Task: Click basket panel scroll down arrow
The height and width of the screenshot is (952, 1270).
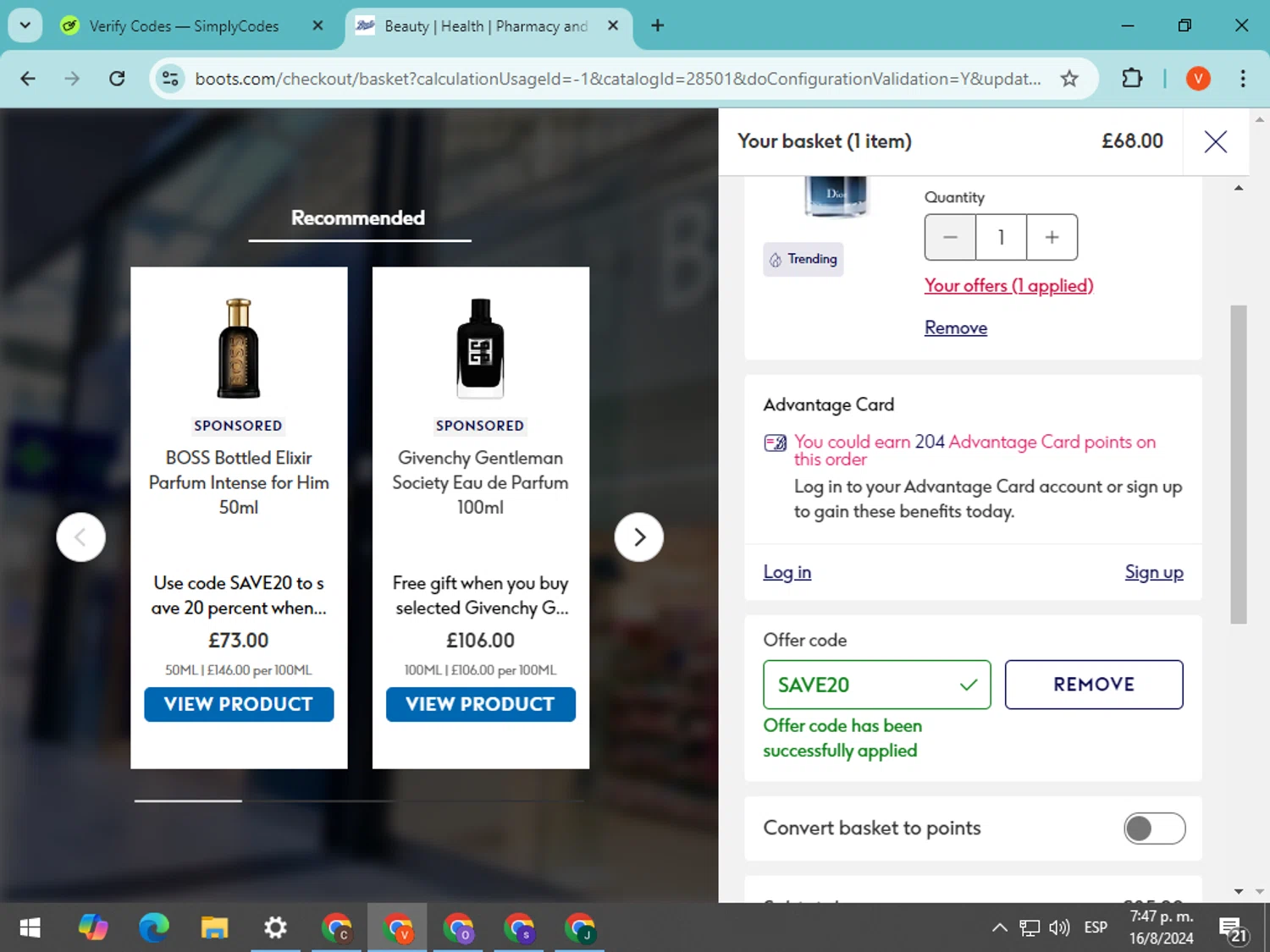Action: 1239,891
